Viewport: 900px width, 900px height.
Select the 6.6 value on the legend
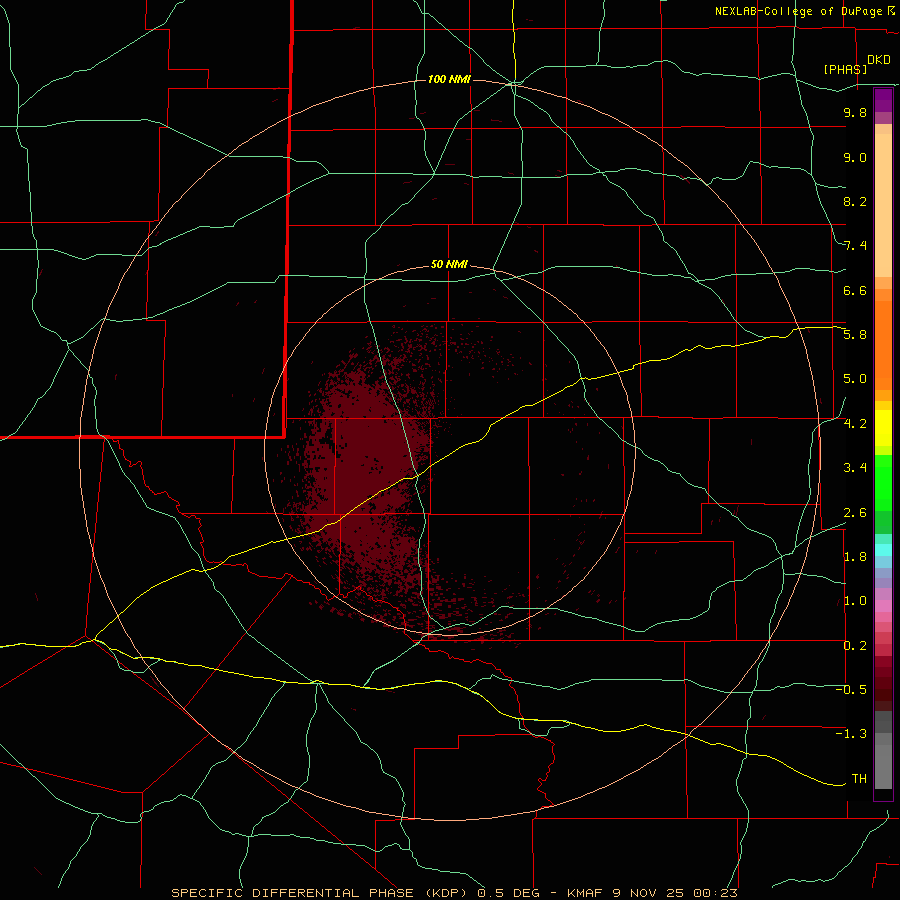(x=855, y=290)
